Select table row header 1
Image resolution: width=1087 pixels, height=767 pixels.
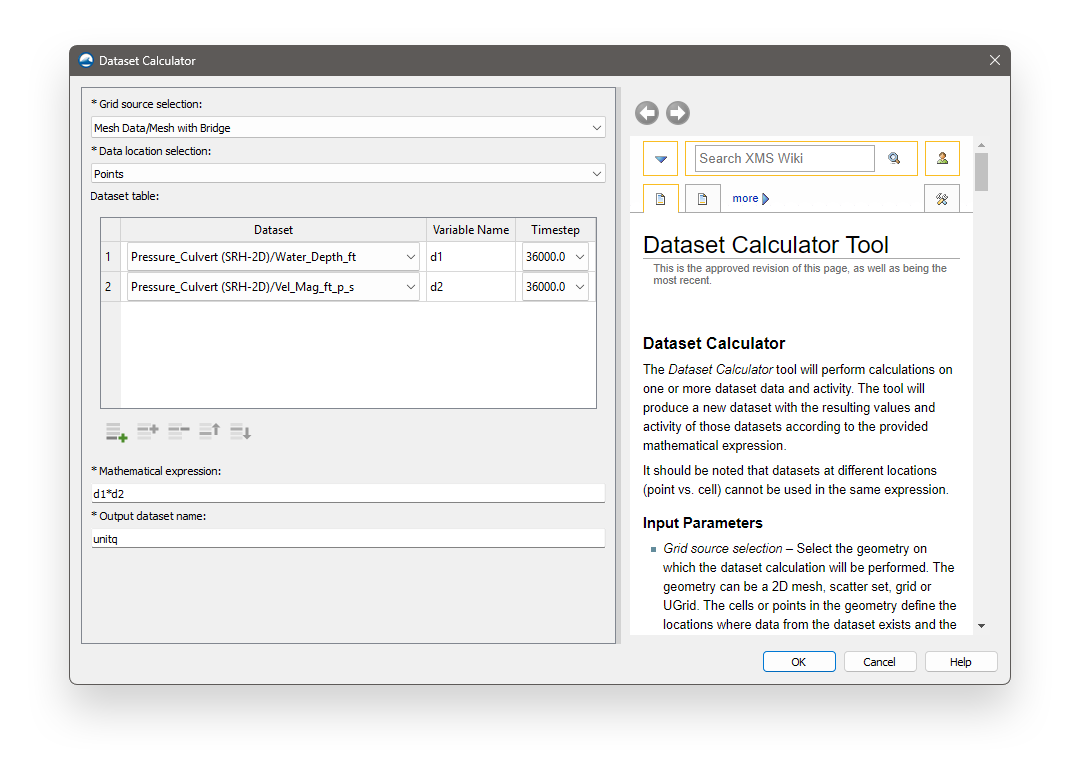tap(110, 257)
